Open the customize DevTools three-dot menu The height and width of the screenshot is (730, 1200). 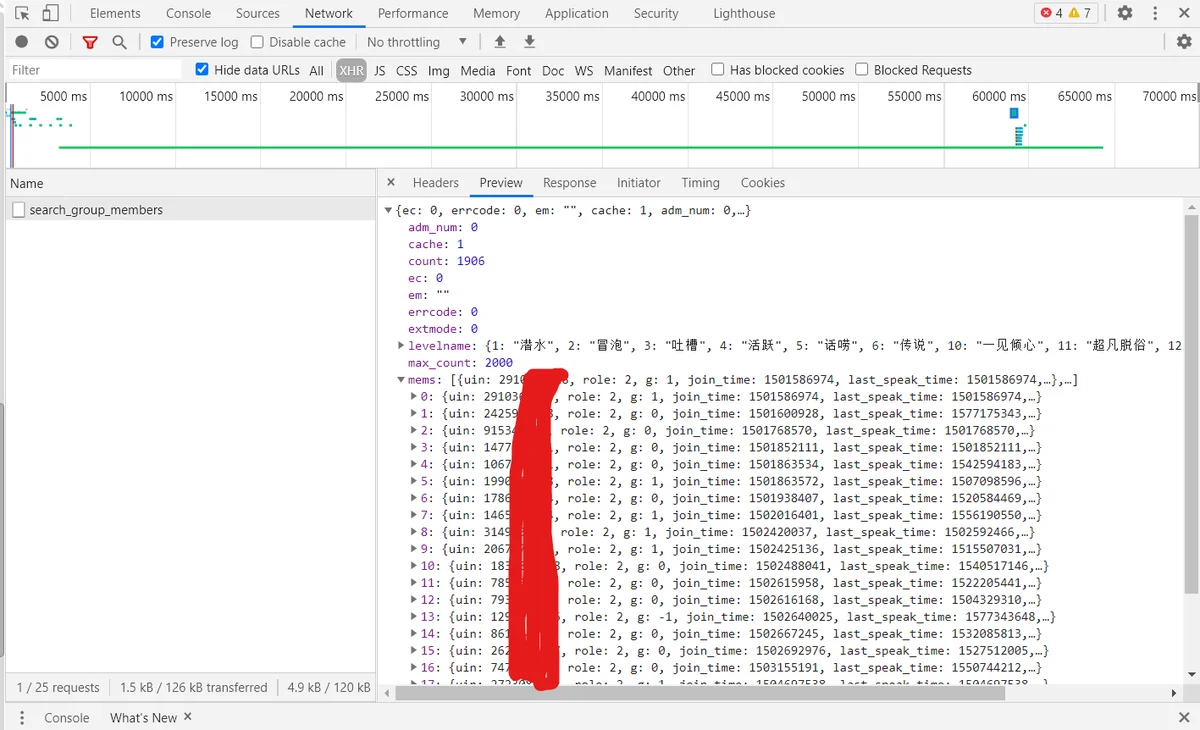coord(1155,13)
